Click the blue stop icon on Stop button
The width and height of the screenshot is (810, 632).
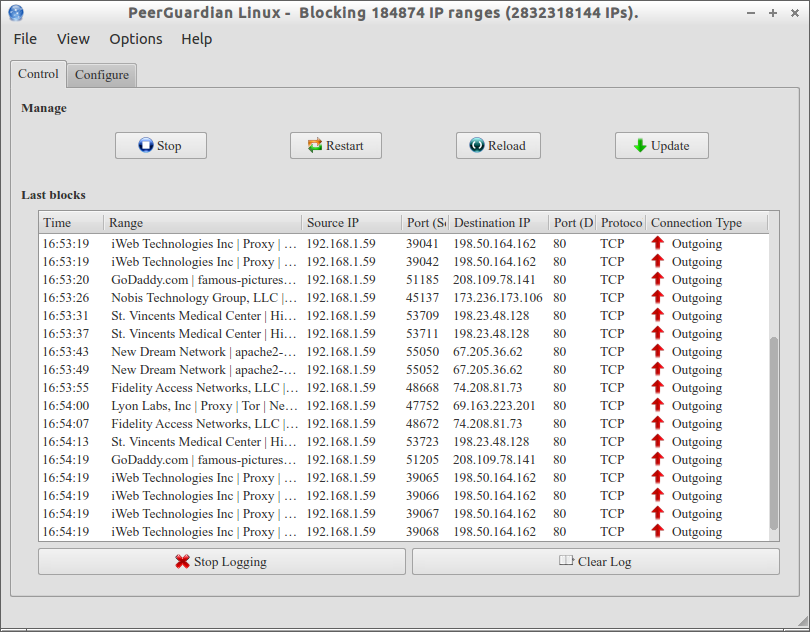pyautogui.click(x=146, y=145)
